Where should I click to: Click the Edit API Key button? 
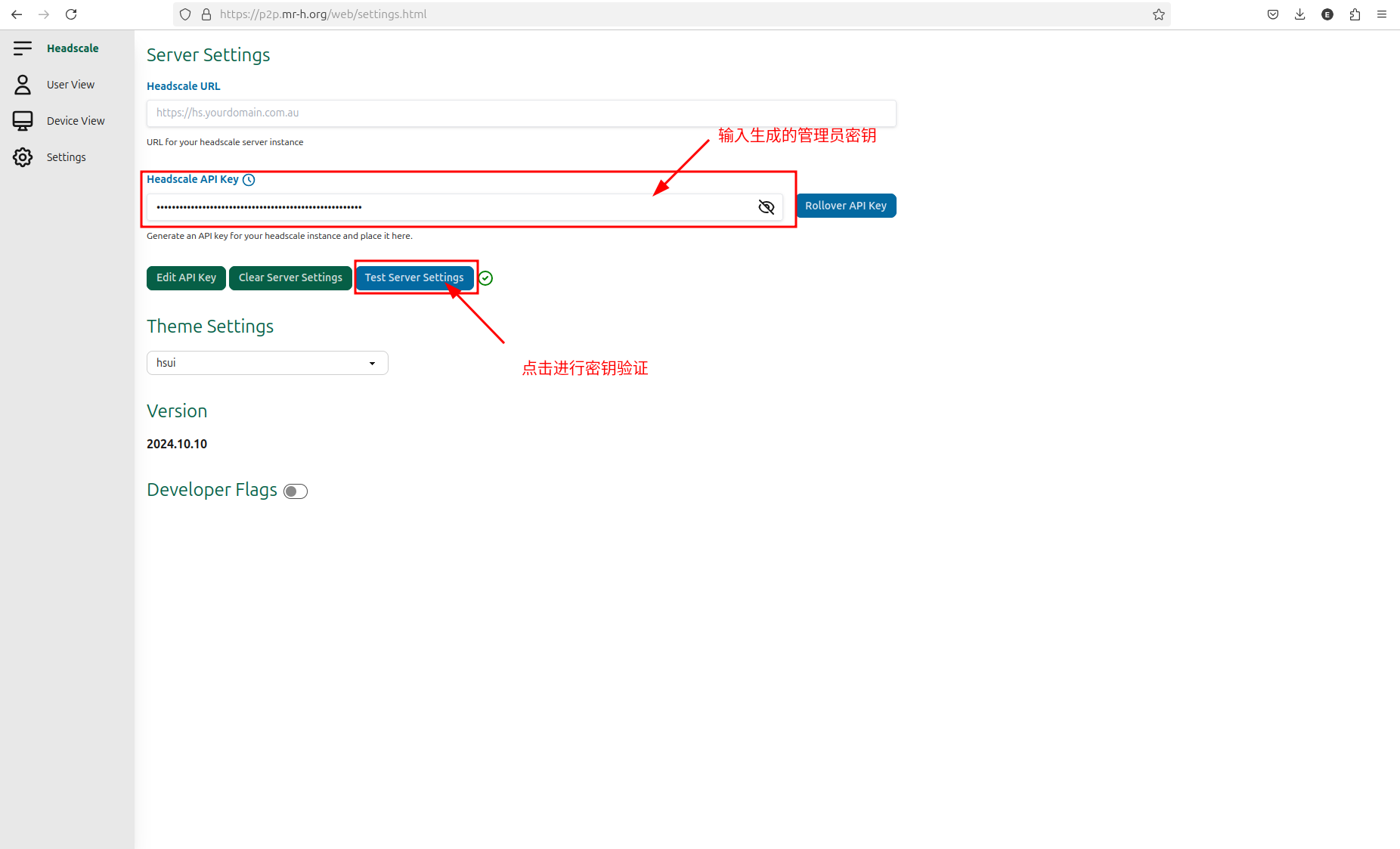coord(186,277)
